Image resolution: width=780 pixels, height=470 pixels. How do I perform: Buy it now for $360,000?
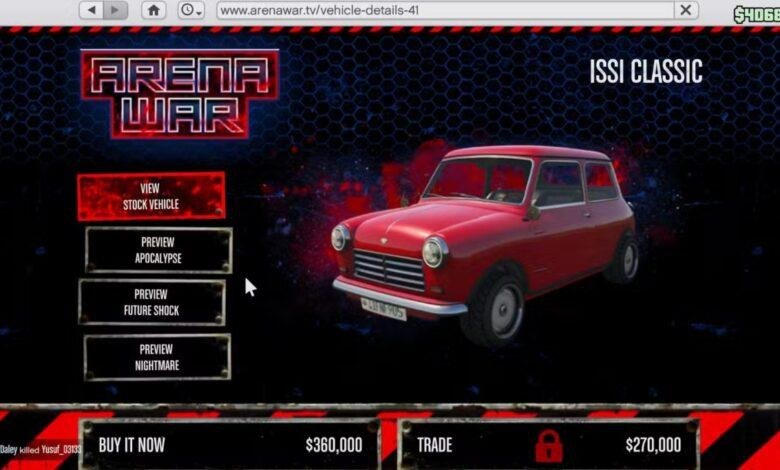(230, 444)
